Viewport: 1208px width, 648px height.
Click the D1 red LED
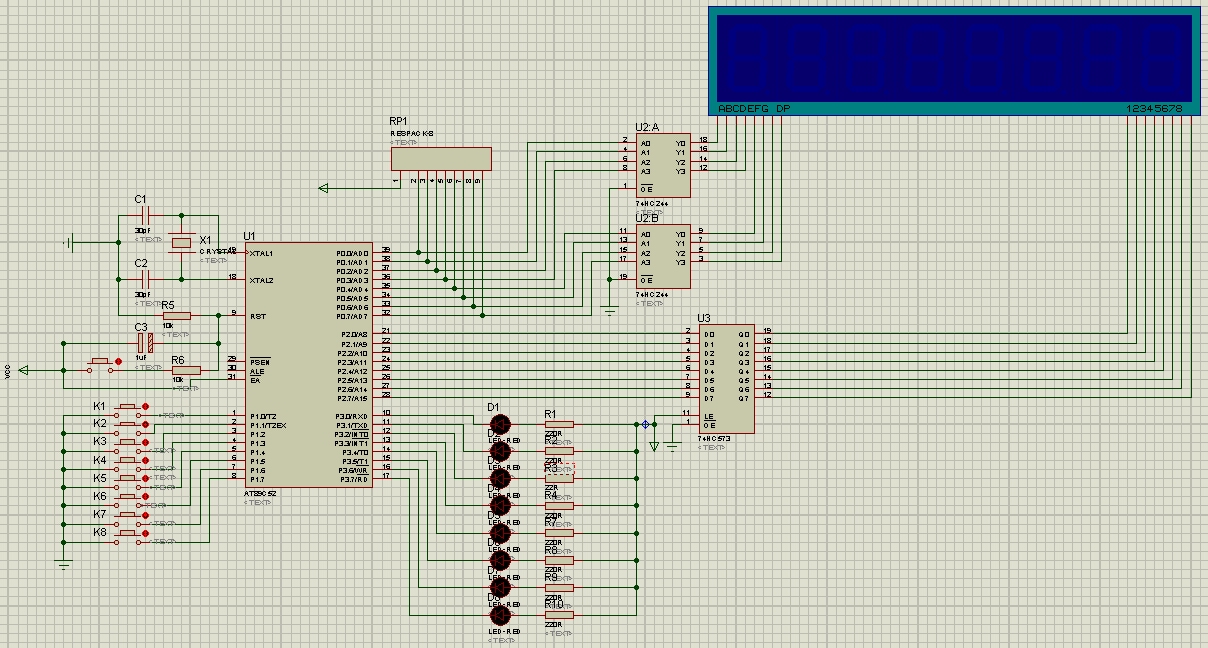click(500, 424)
